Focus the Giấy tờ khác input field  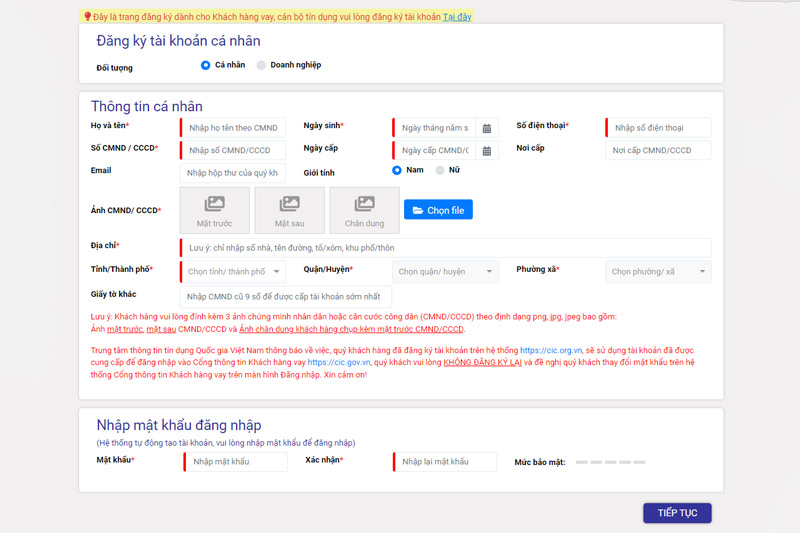click(286, 296)
